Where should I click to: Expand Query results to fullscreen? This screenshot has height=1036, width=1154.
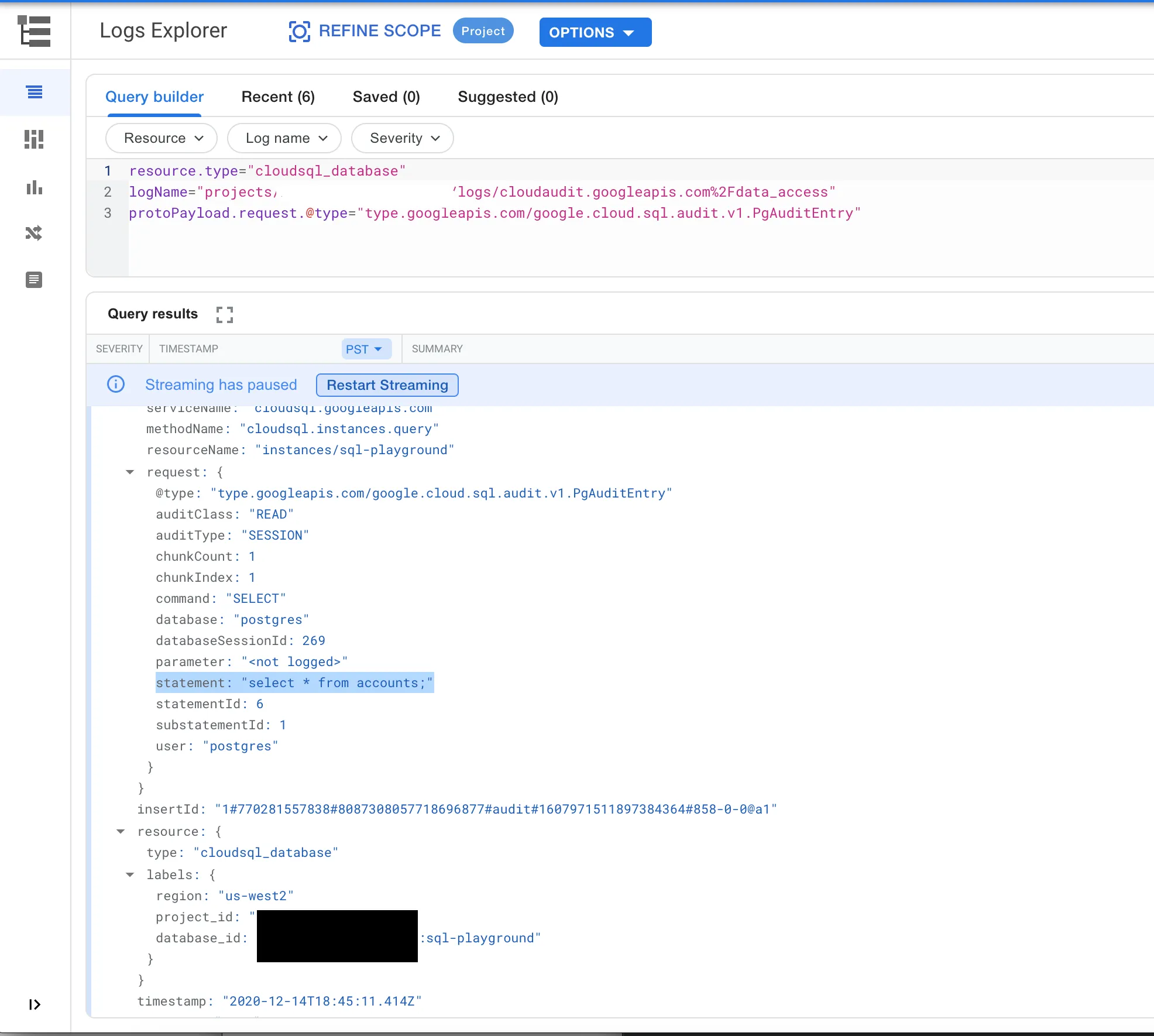224,314
